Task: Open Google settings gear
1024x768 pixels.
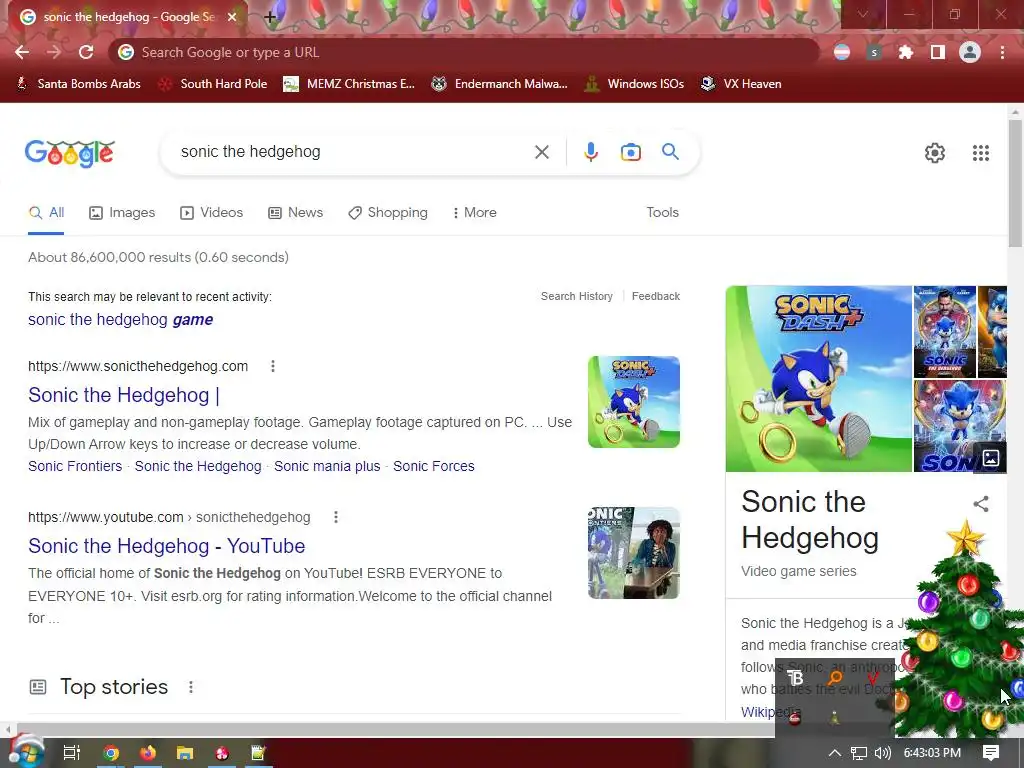Action: coord(935,153)
